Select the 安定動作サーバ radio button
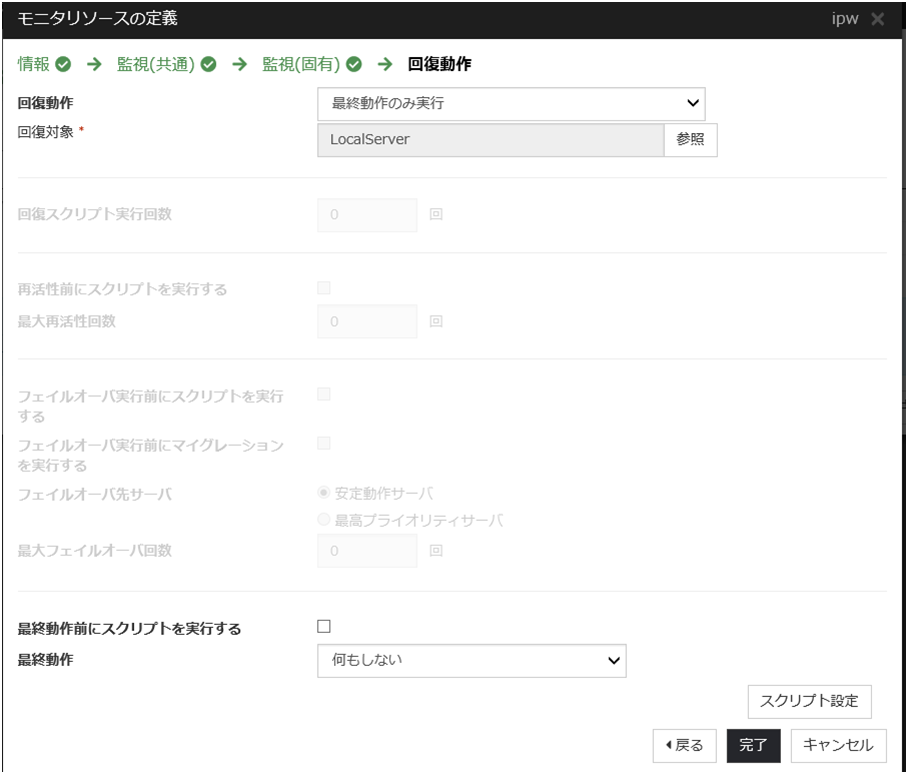The width and height of the screenshot is (908, 774). tap(323, 494)
